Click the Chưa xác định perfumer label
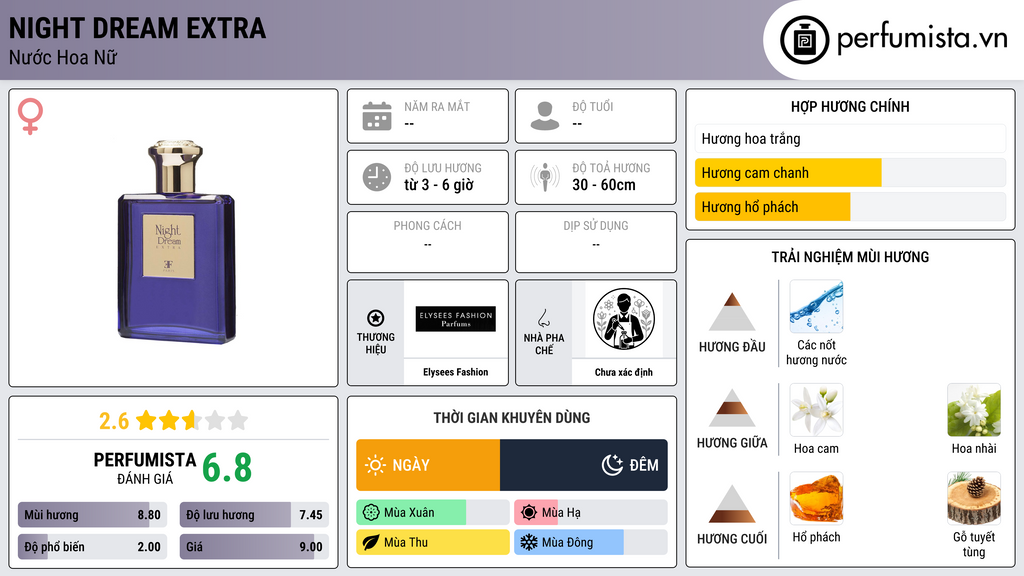The height and width of the screenshot is (576, 1024). coord(624,372)
